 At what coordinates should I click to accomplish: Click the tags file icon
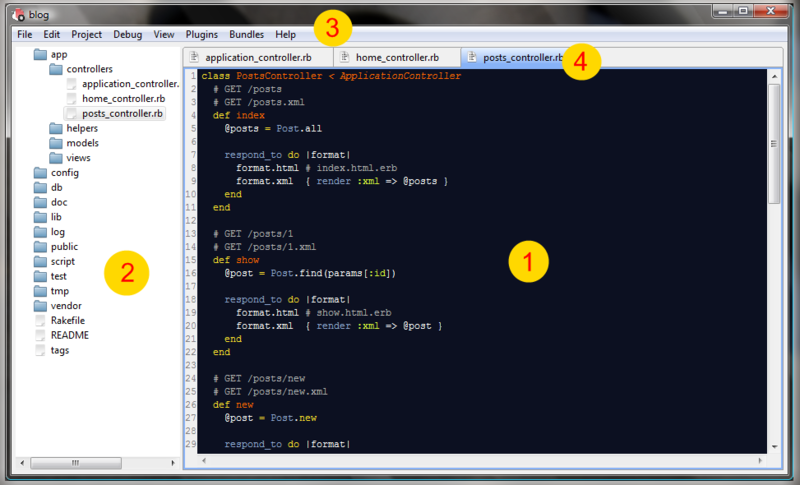tap(40, 350)
